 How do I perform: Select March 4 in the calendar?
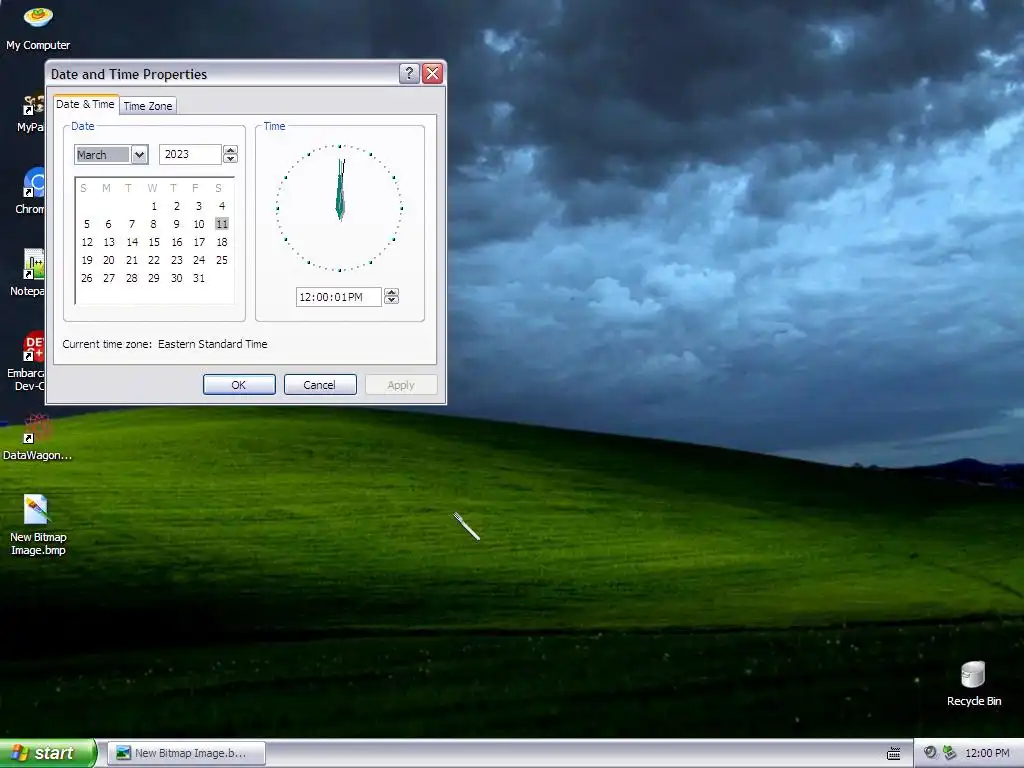pos(222,206)
